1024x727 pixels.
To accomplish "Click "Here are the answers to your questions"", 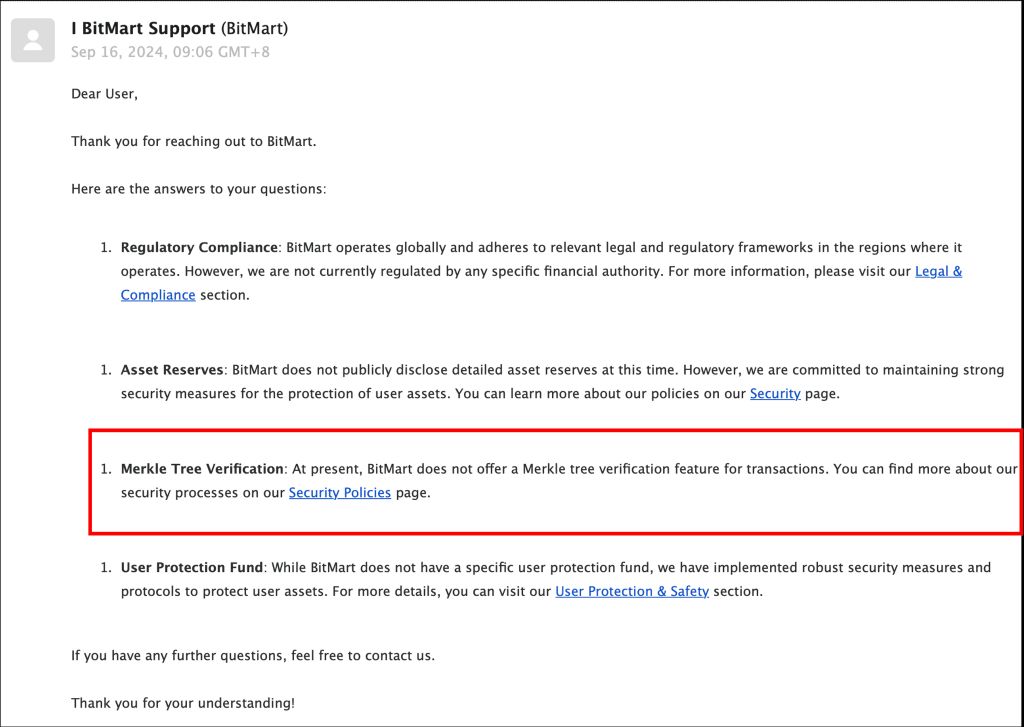I will [198, 188].
